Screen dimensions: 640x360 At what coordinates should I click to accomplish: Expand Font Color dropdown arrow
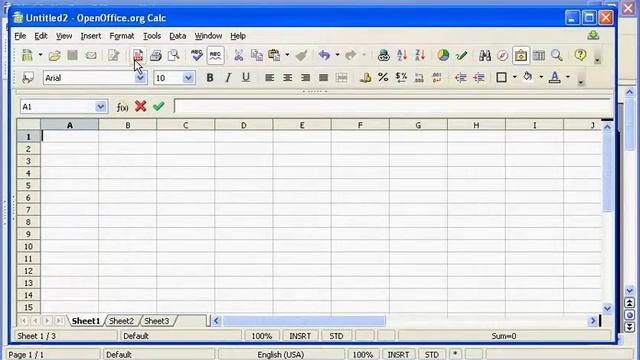(568, 77)
